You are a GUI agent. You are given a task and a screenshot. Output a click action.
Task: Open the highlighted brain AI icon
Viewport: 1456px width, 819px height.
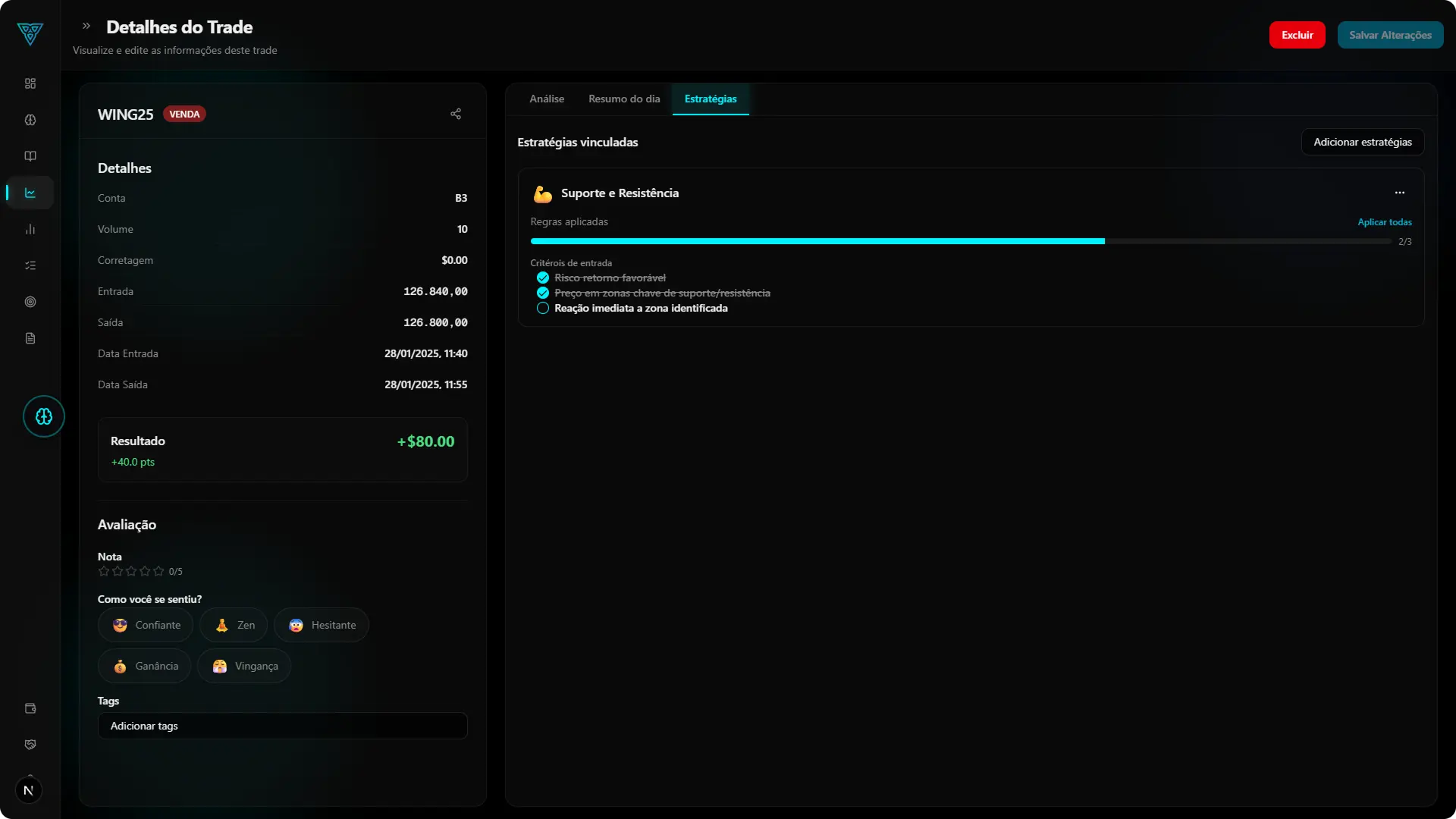pos(43,416)
